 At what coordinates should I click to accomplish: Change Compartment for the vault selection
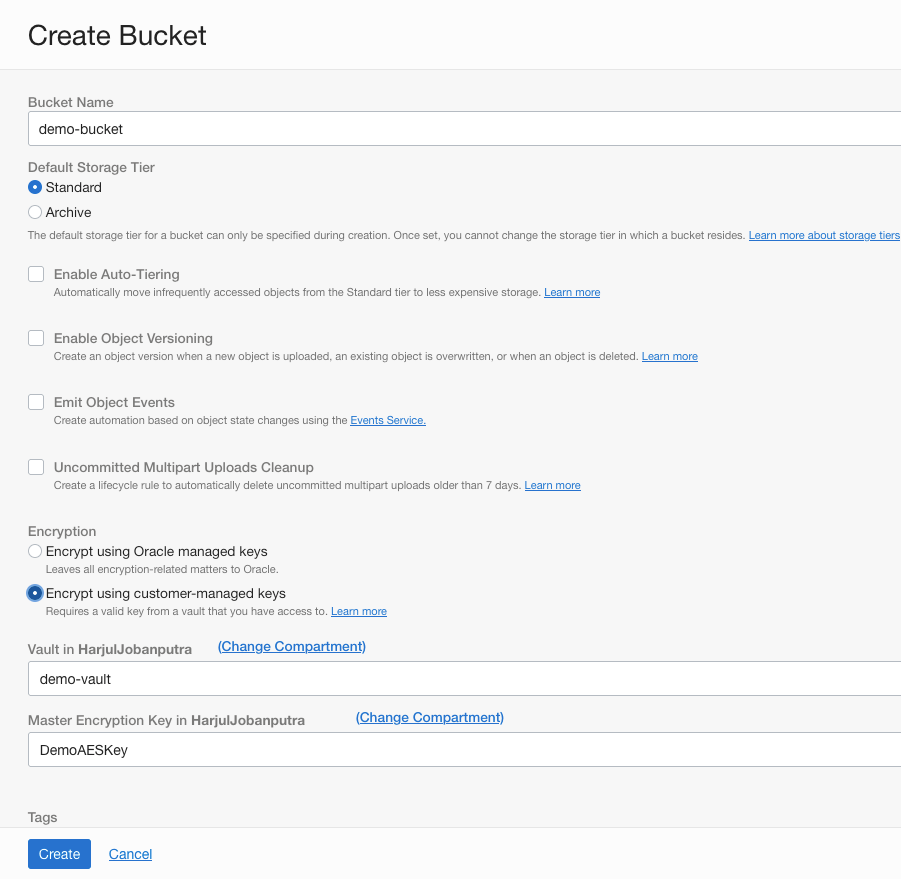click(x=291, y=646)
